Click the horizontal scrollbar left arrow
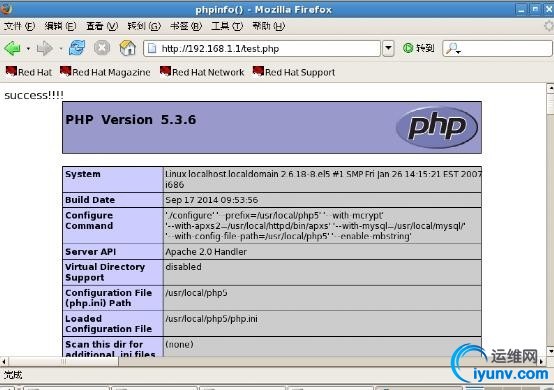 [4, 361]
